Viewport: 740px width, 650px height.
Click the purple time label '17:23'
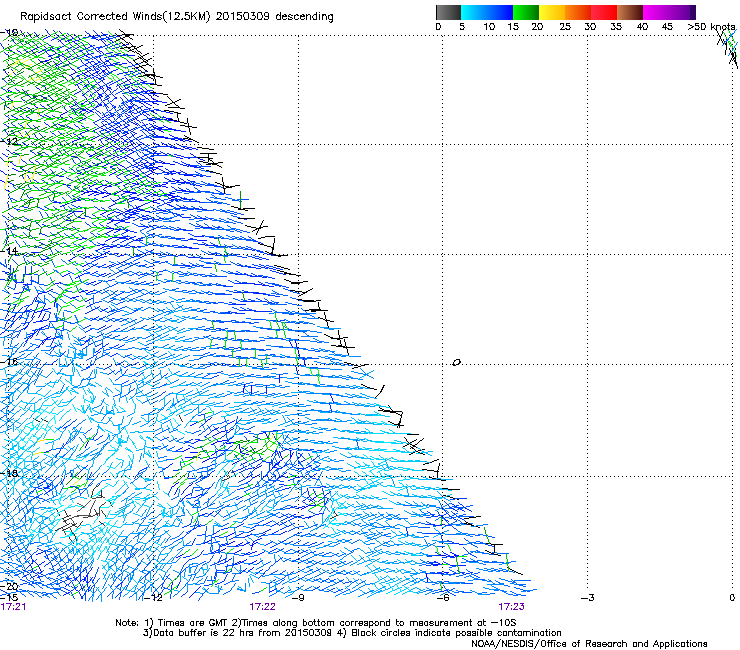tap(512, 607)
